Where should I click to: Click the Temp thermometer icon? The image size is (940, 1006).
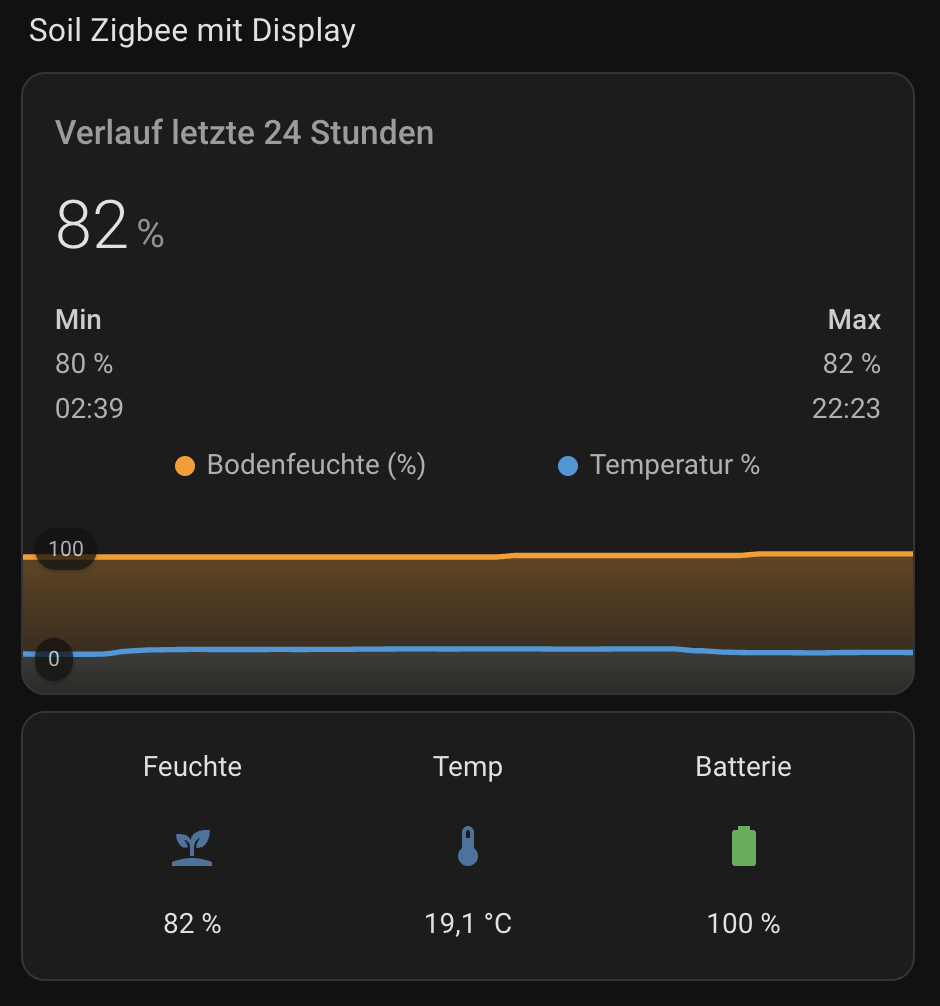coord(467,847)
